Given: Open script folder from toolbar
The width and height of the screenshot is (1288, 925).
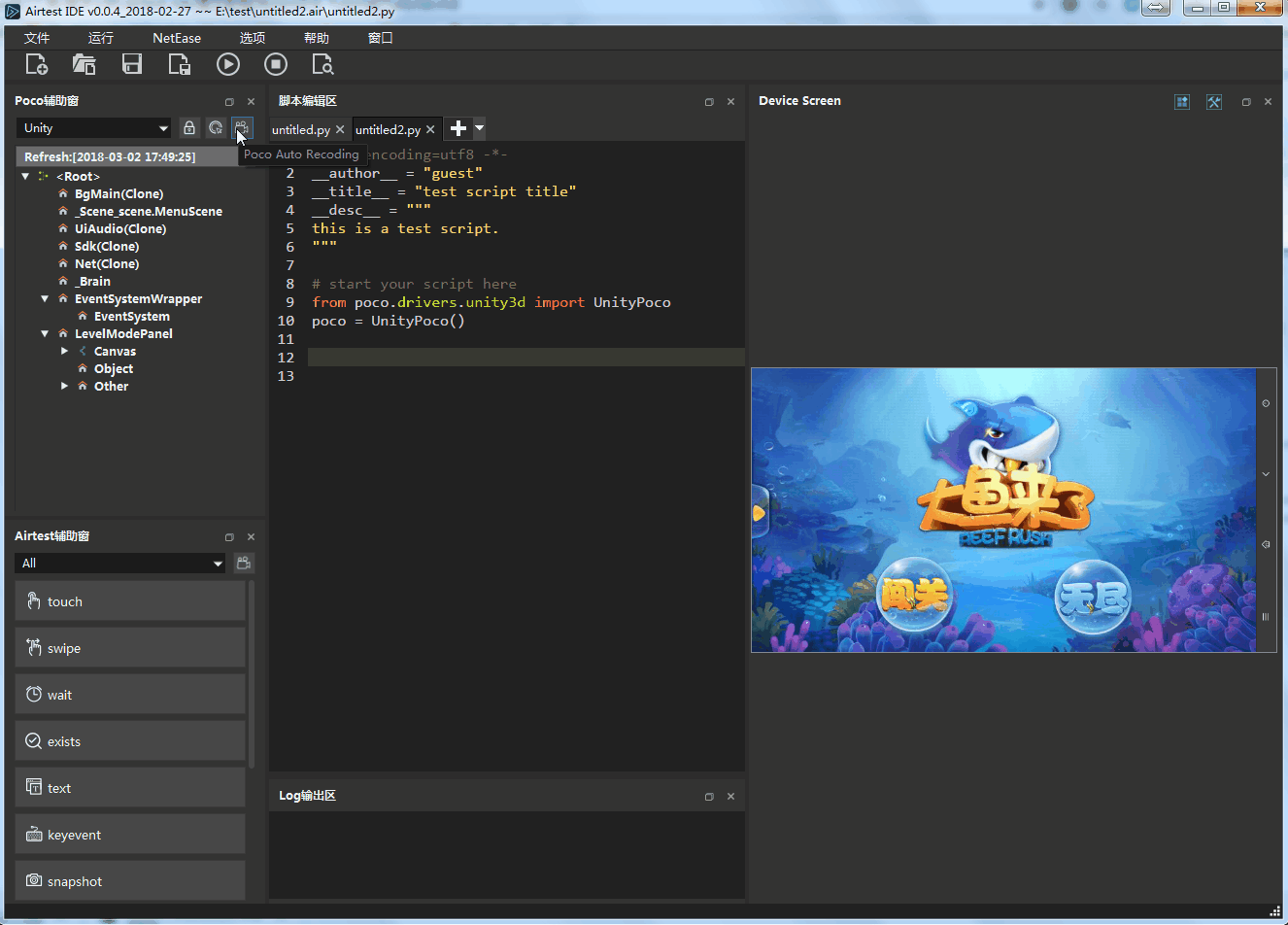Looking at the screenshot, I should [85, 64].
